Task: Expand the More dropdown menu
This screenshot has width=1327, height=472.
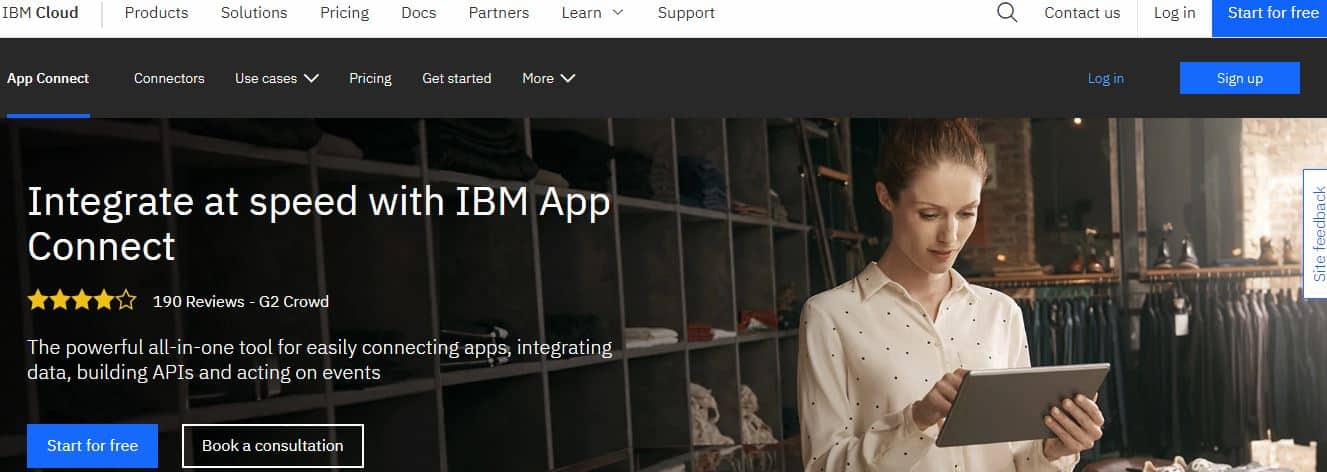Action: (x=548, y=78)
